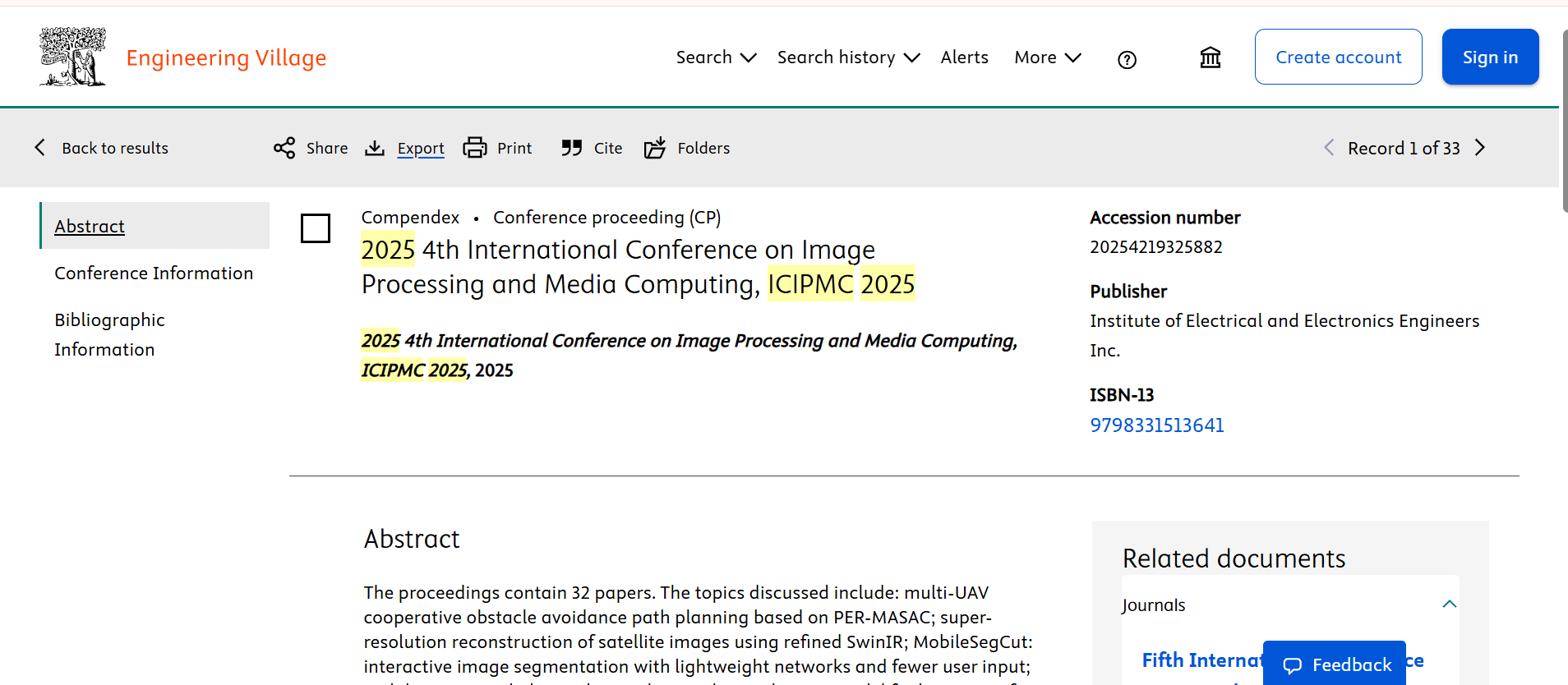Click the Export download icon
This screenshot has width=1568, height=685.
(375, 148)
